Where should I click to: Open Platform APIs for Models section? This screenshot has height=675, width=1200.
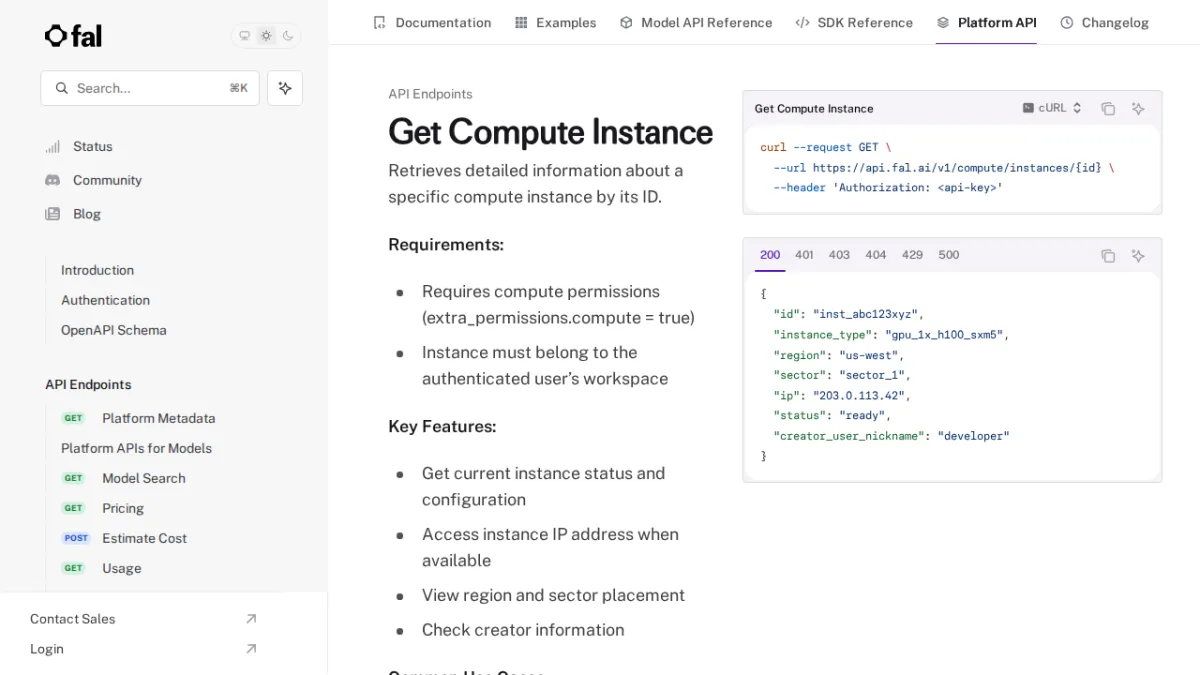pyautogui.click(x=136, y=448)
